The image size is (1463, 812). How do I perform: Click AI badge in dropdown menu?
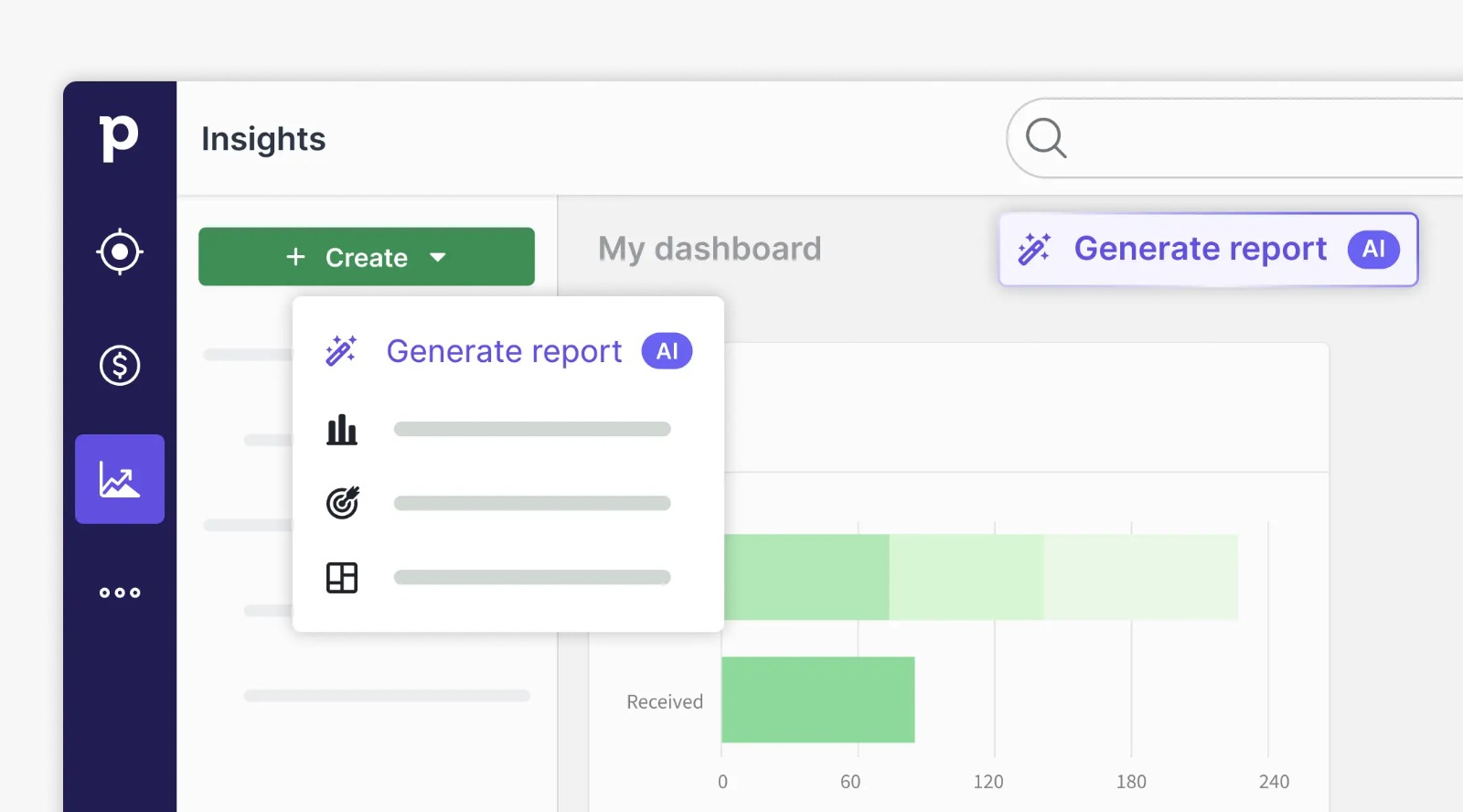(x=667, y=351)
